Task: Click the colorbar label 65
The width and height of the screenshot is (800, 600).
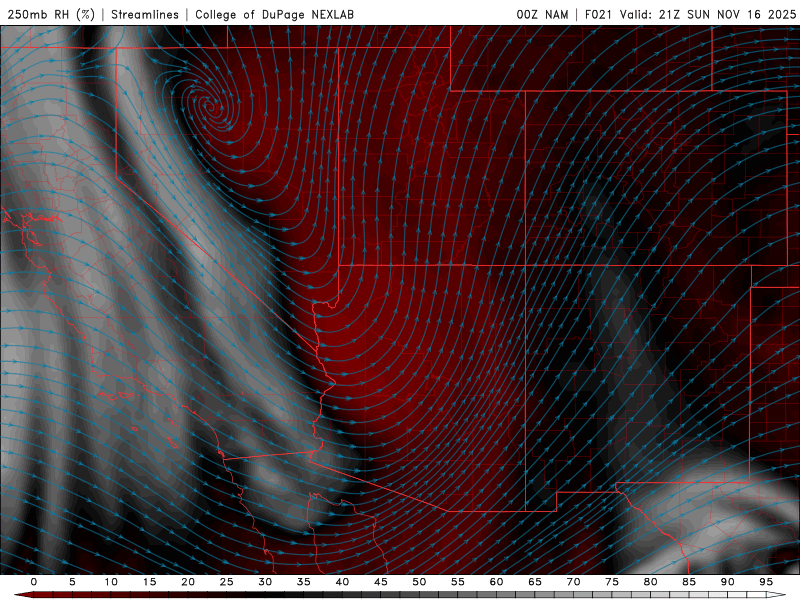Action: [x=535, y=582]
